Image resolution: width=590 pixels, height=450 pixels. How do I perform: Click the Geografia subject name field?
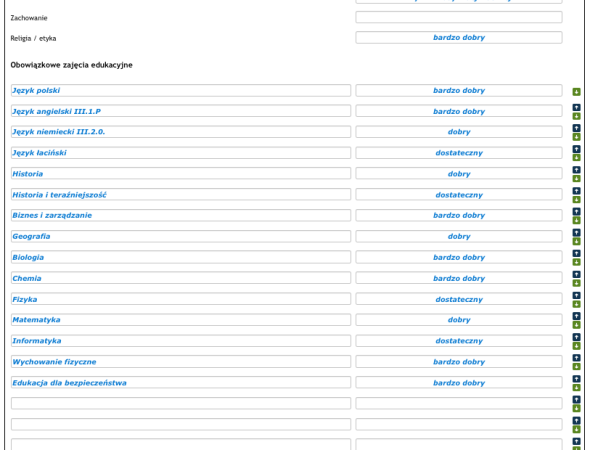tap(181, 236)
